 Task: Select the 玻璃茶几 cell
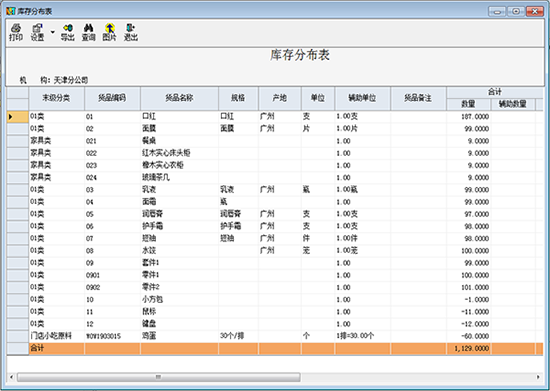(179, 177)
